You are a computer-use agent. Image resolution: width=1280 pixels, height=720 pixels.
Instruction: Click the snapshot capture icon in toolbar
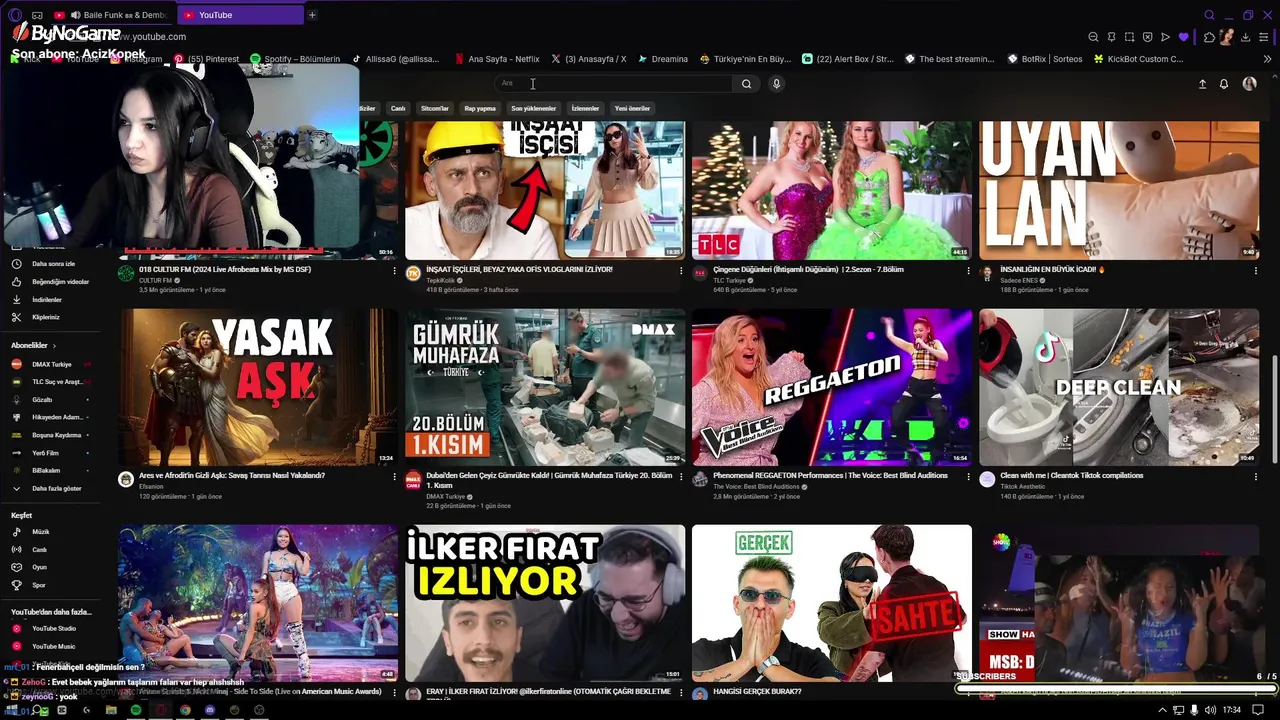[x=1129, y=37]
